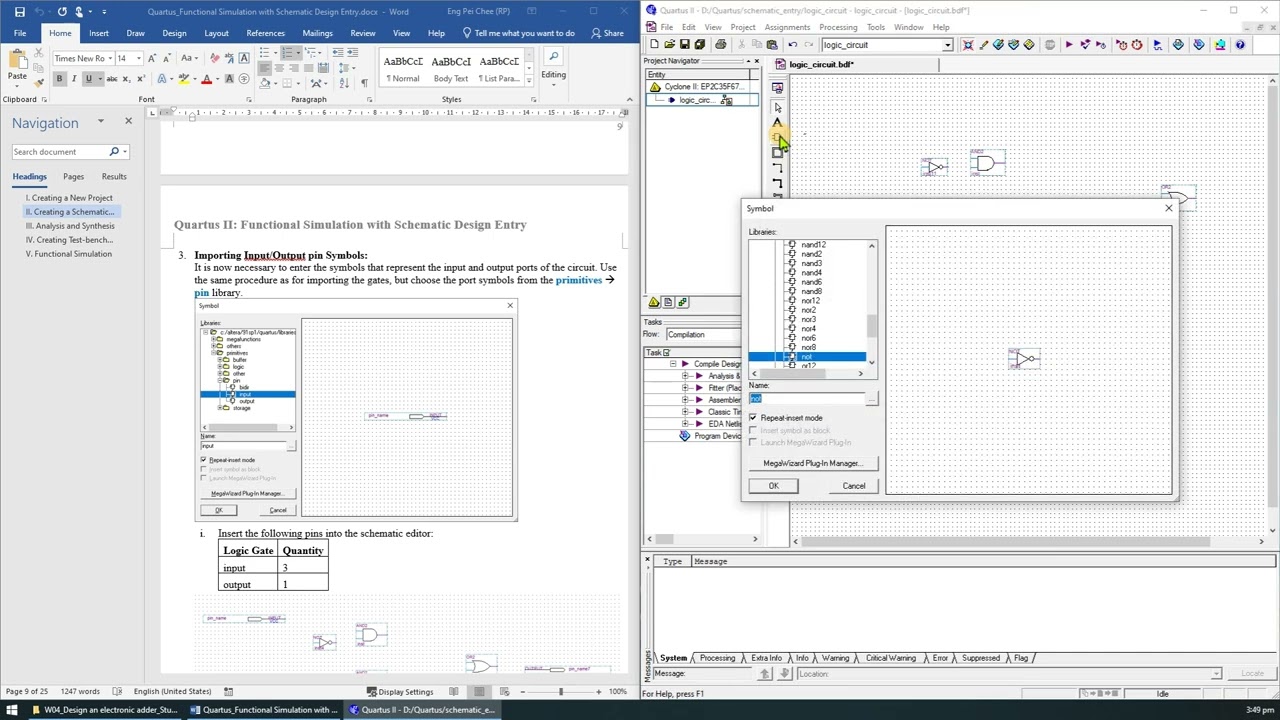Close the Word Navigation pane

pos(128,122)
